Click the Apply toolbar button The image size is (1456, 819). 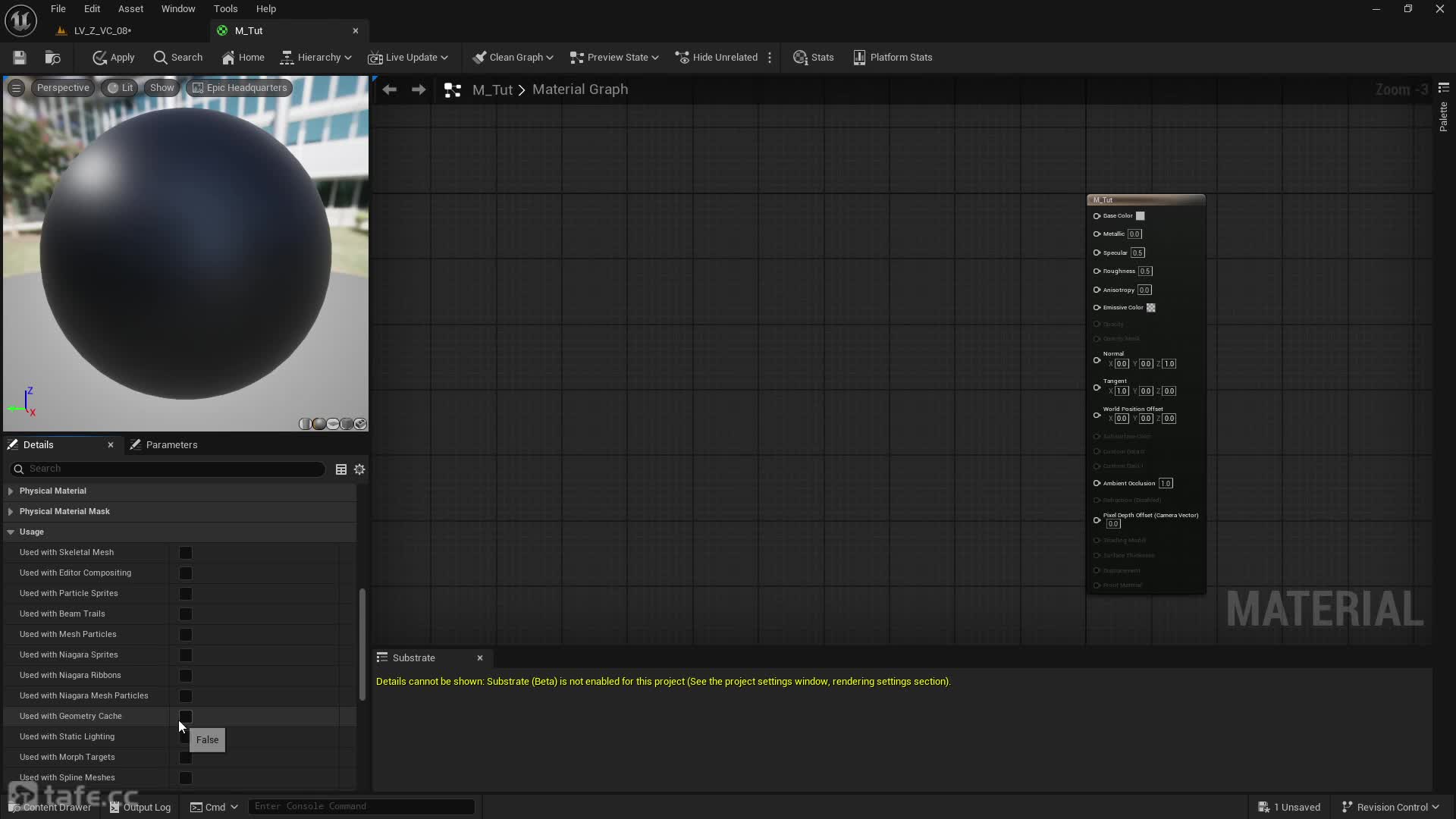[x=113, y=58]
